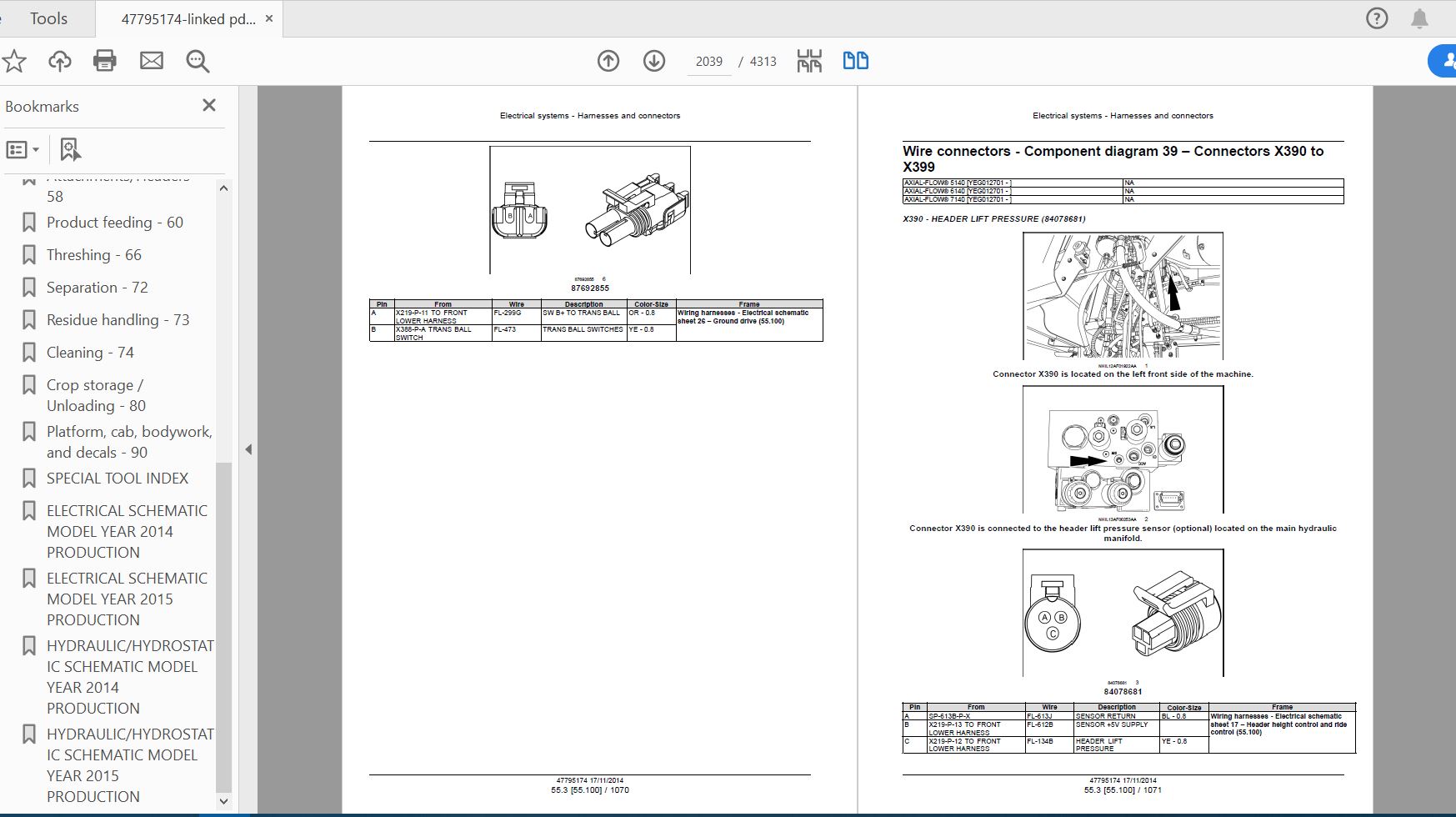This screenshot has width=1456, height=817.
Task: Go to next page arrow
Action: pos(654,61)
